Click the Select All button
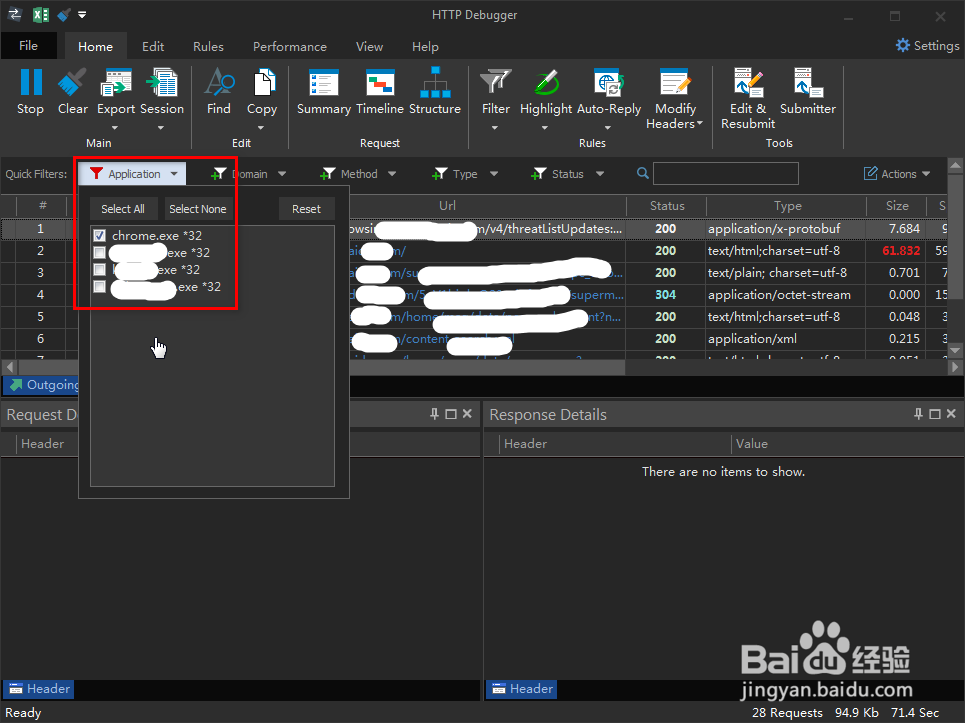Screen dimensions: 965x723 [123, 209]
